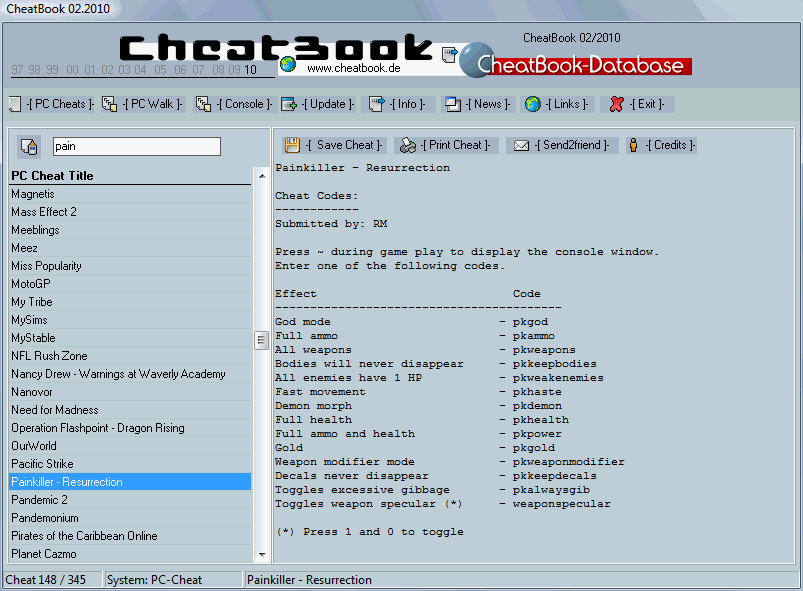Visit the www.cheatbook.de link
Image resolution: width=803 pixels, height=591 pixels.
[x=354, y=68]
